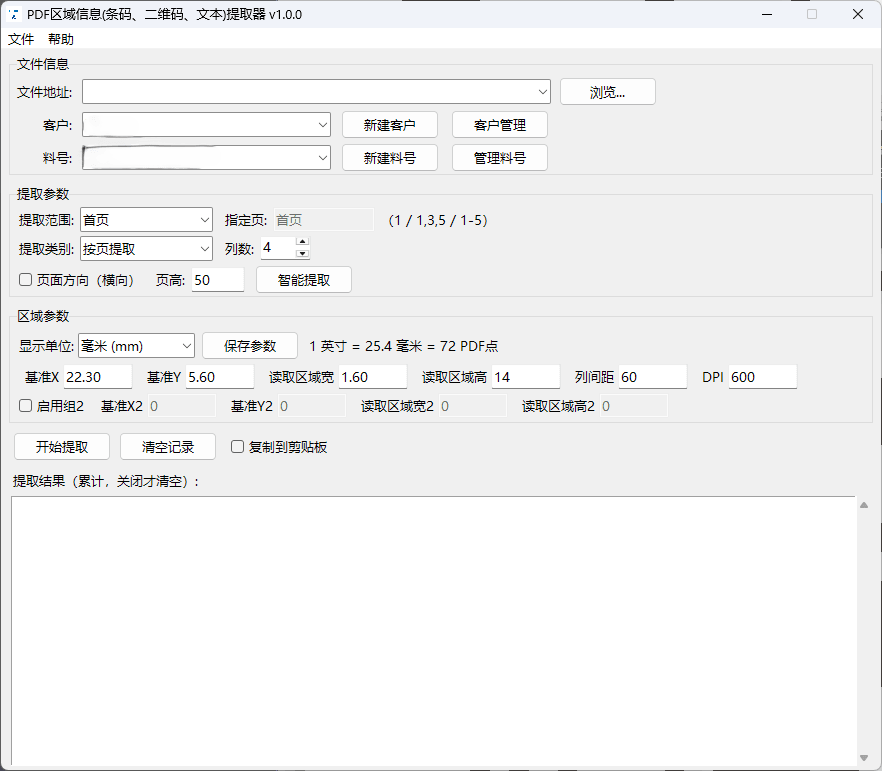
Task: Click the 指定页 input field
Action: (323, 220)
